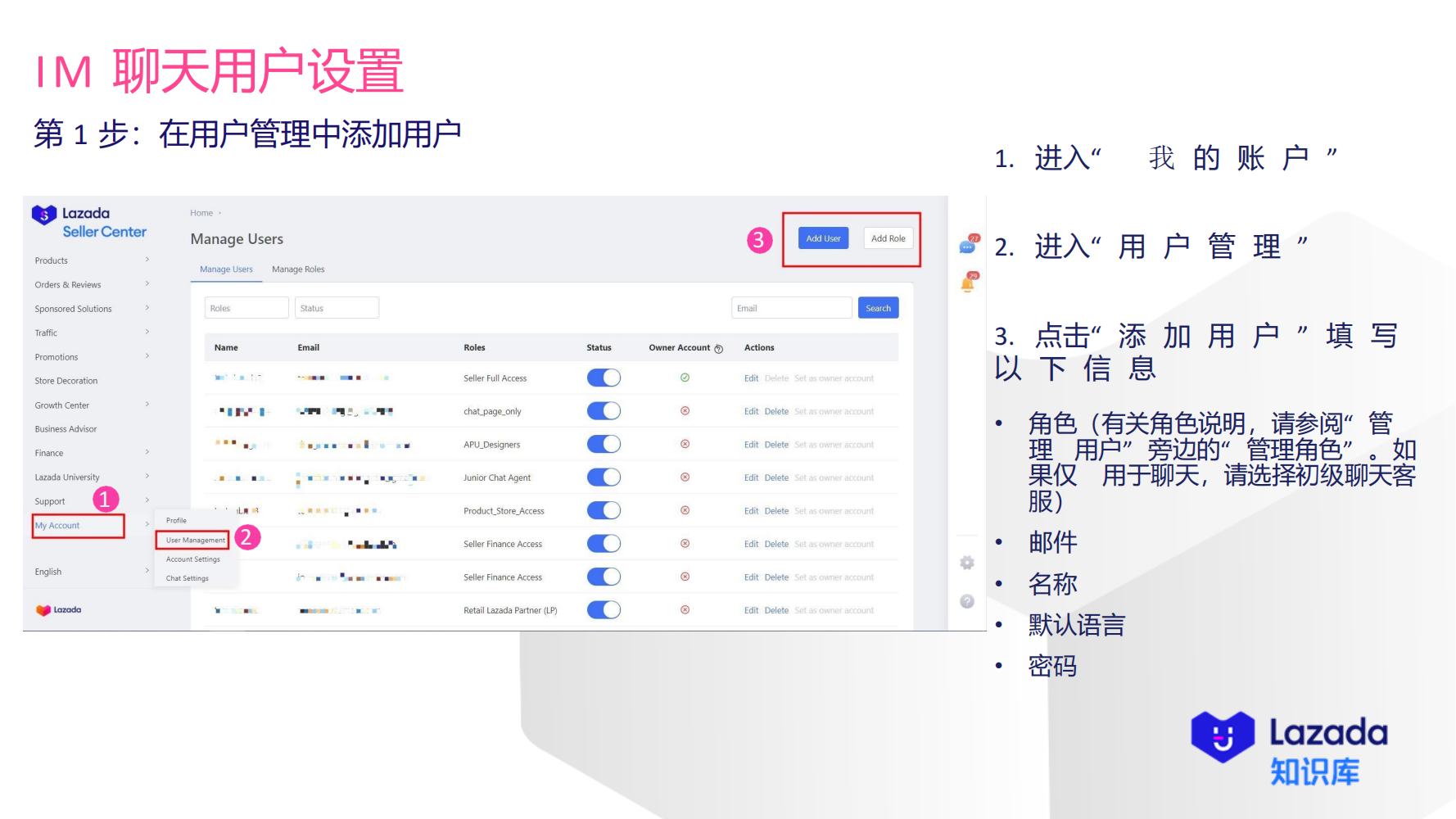This screenshot has height=819, width=1456.
Task: Open the notifications bell showing 29 alerts
Action: coord(967,283)
